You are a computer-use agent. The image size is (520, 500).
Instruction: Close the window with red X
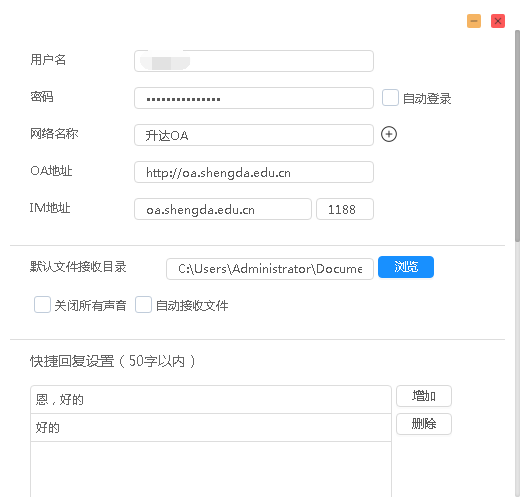pos(498,21)
